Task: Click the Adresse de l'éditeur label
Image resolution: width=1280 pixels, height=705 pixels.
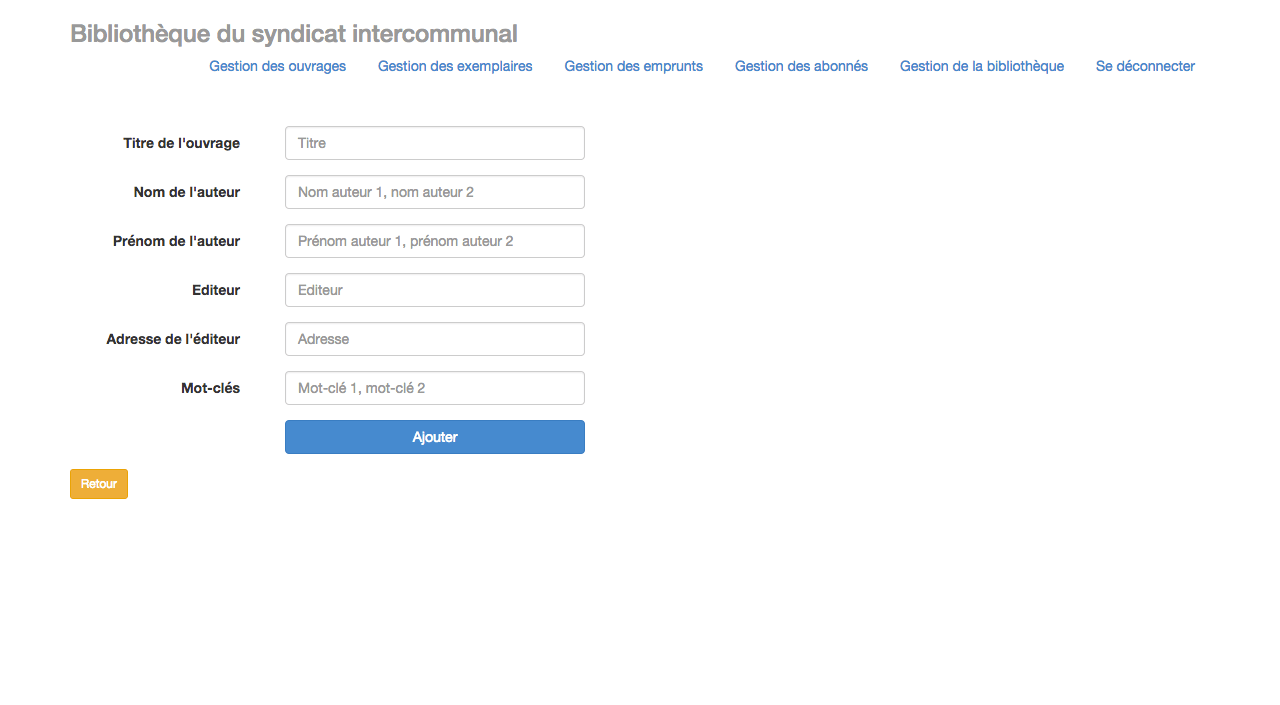Action: [173, 339]
